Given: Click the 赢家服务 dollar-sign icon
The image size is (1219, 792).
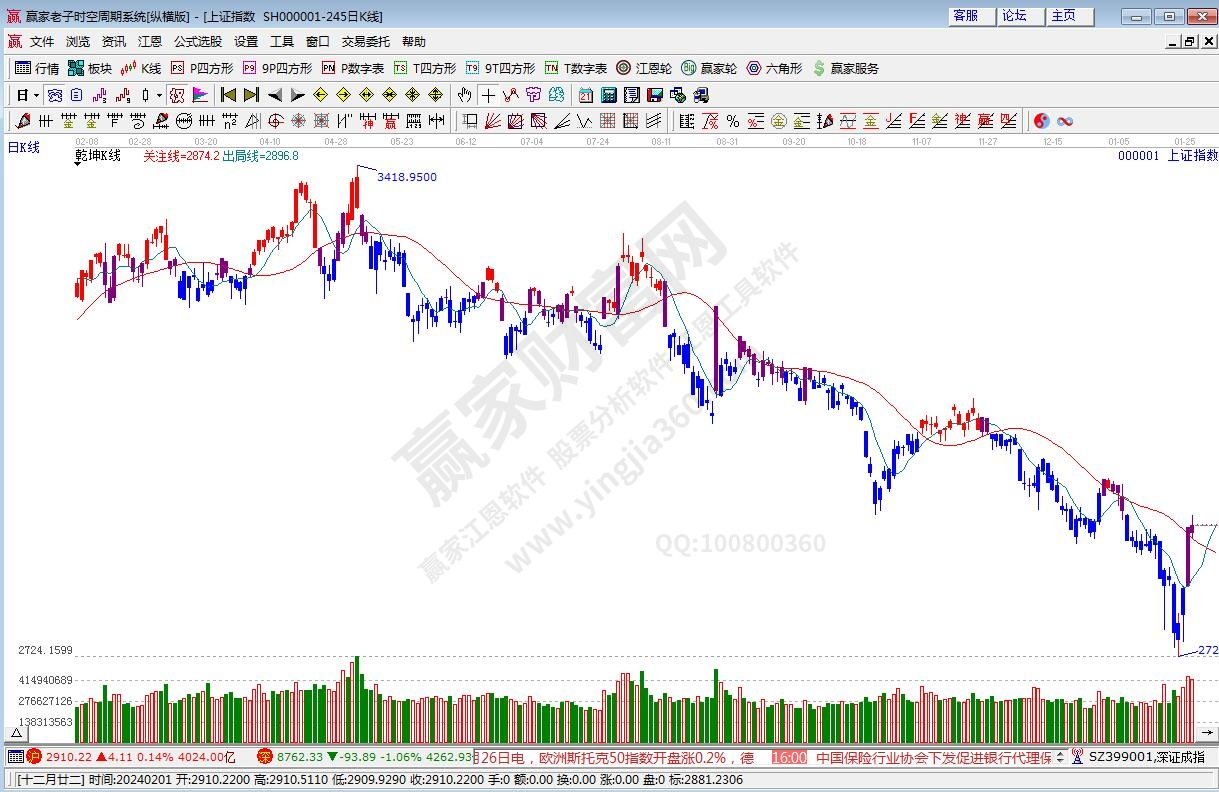Looking at the screenshot, I should [820, 68].
